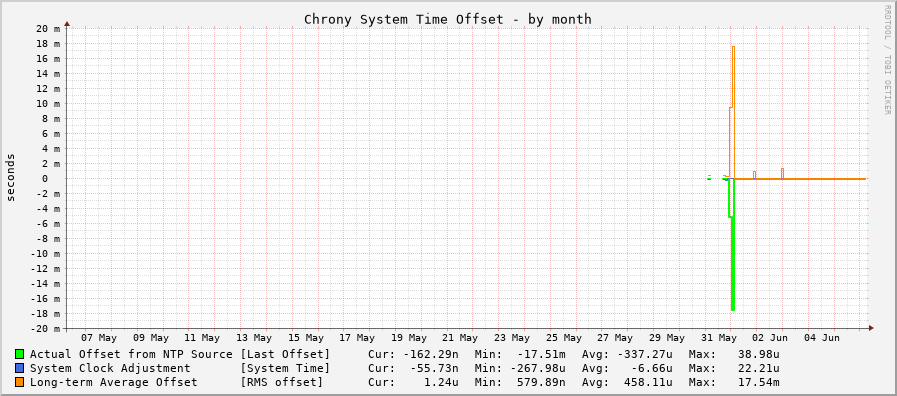
Task: Click the Avg value -6.66u
Action: click(653, 368)
